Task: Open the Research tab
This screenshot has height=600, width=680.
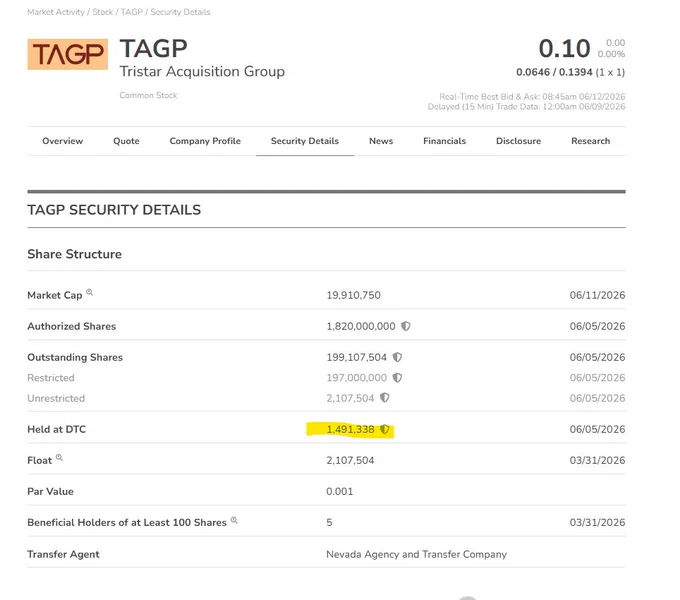Action: pyautogui.click(x=591, y=141)
